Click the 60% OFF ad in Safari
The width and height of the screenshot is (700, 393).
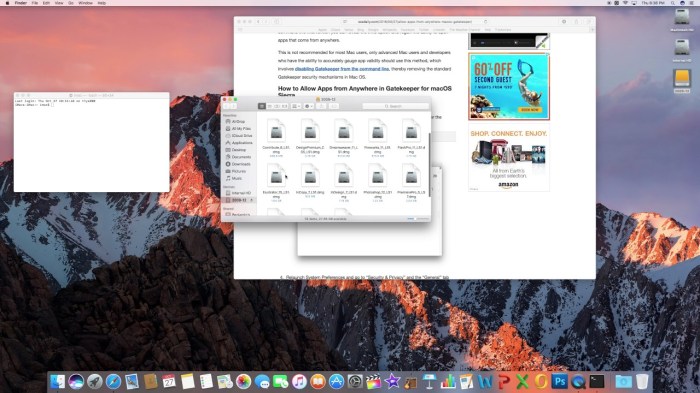[x=509, y=86]
